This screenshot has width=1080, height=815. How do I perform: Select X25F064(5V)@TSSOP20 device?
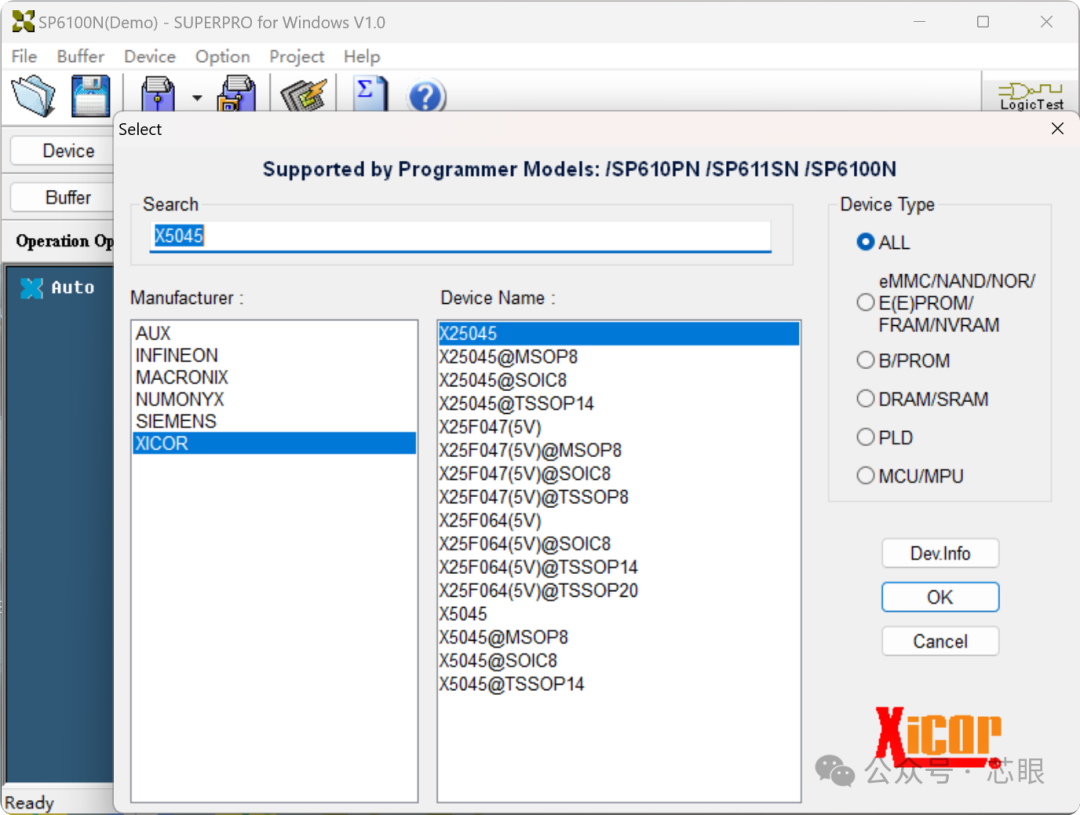click(x=619, y=591)
